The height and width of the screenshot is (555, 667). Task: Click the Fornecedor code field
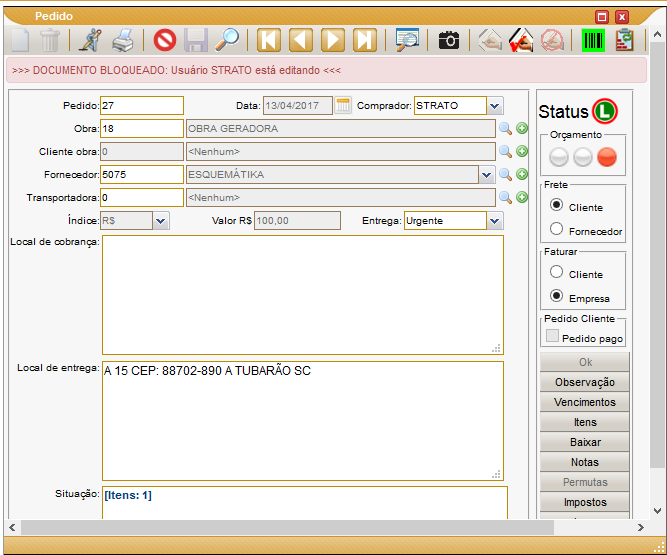(142, 174)
